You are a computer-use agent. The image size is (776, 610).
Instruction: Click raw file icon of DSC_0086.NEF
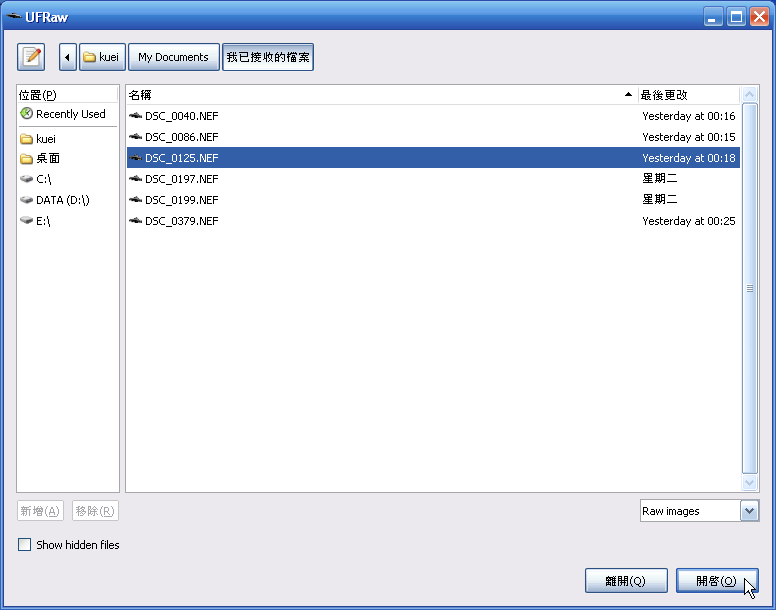point(136,137)
